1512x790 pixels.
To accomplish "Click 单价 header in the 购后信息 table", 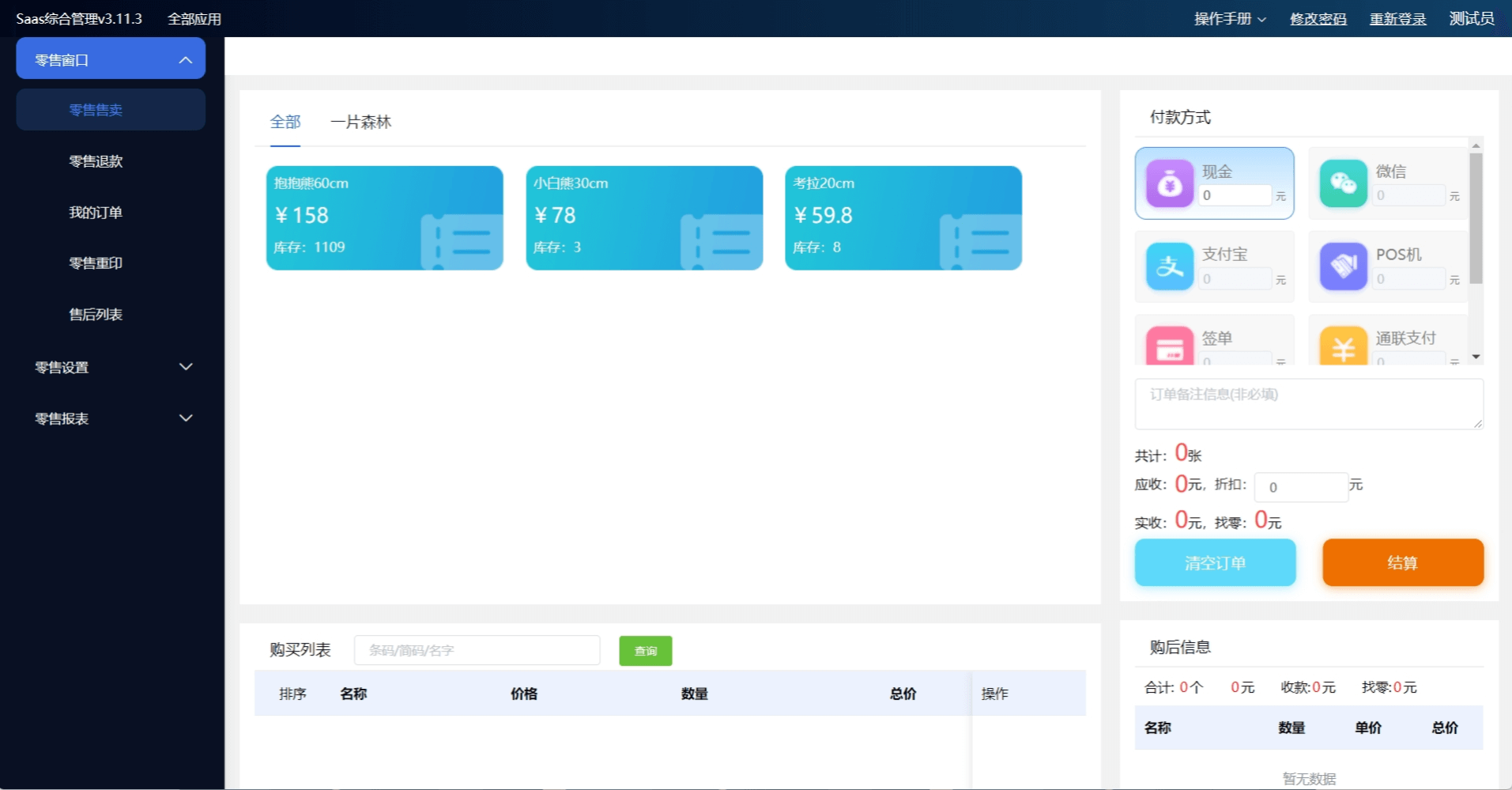I will click(x=1368, y=728).
